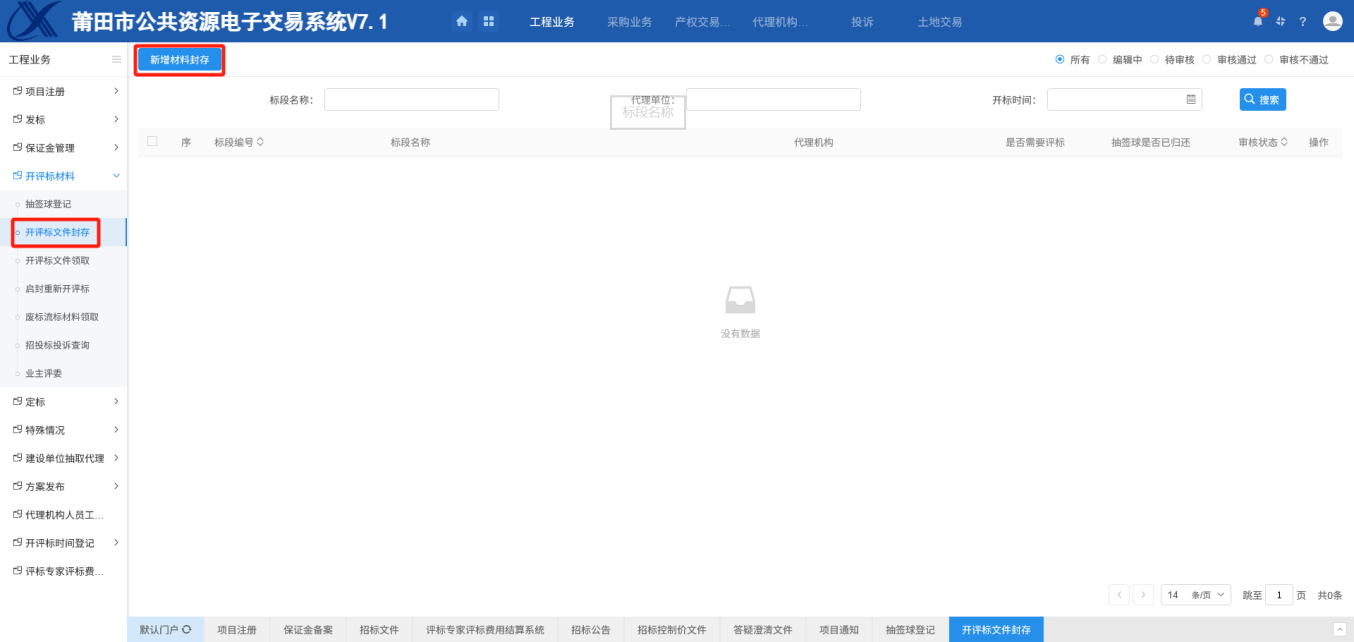This screenshot has height=642, width=1354.
Task: Click the 标段名称 input field
Action: pyautogui.click(x=411, y=100)
